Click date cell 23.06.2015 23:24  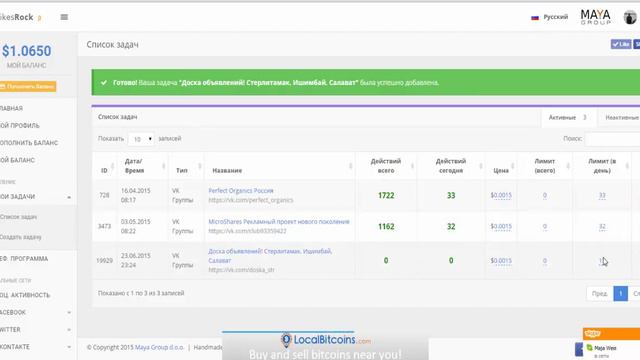tap(136, 260)
